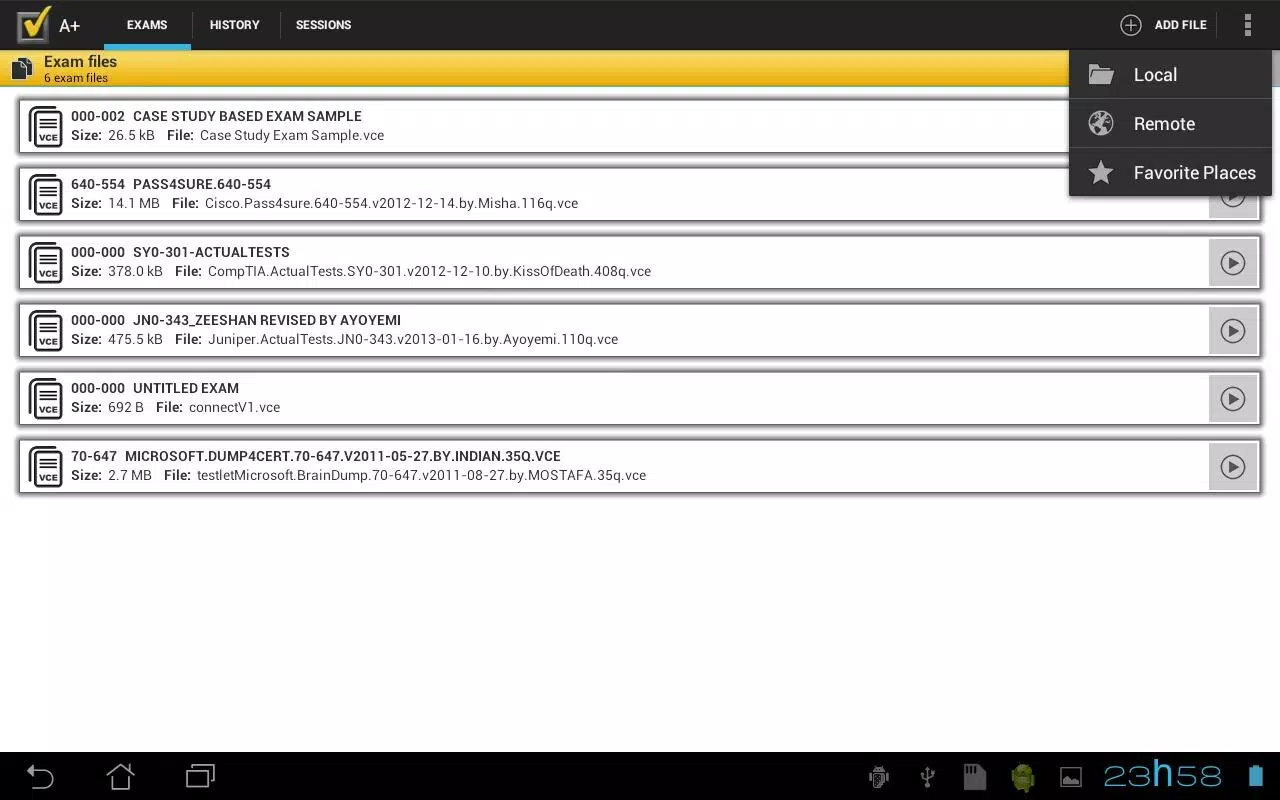Click the Juniper.ActualTests.JN0-343 file name

pos(413,339)
